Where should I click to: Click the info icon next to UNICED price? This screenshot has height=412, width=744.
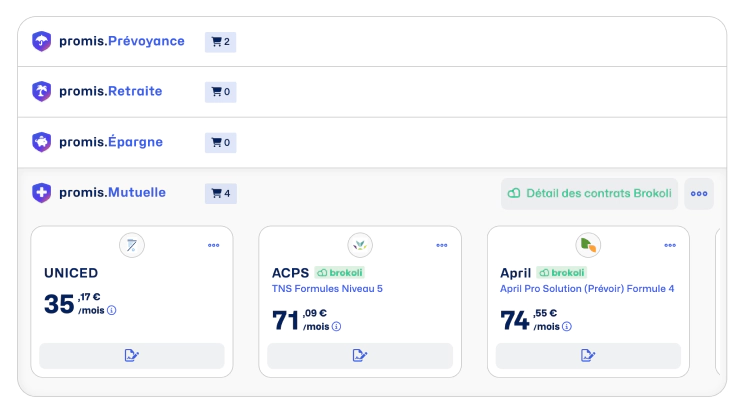[112, 310]
